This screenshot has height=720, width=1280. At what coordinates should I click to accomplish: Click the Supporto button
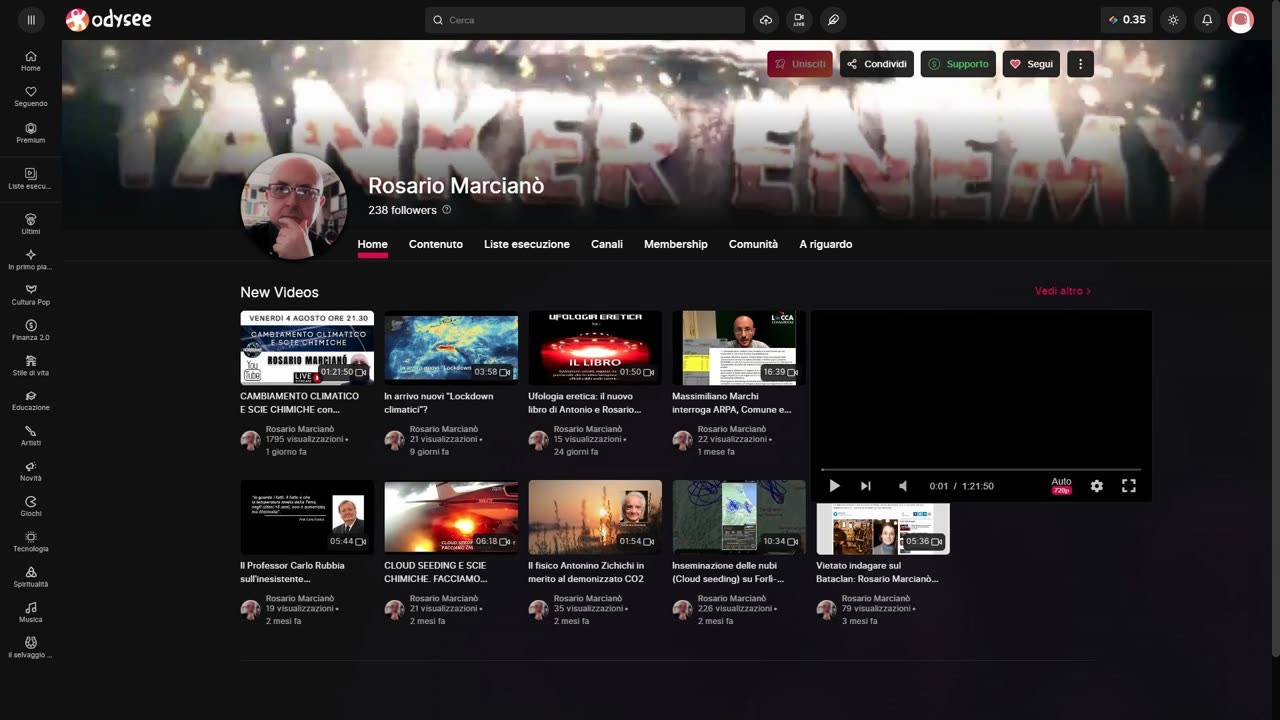(958, 64)
